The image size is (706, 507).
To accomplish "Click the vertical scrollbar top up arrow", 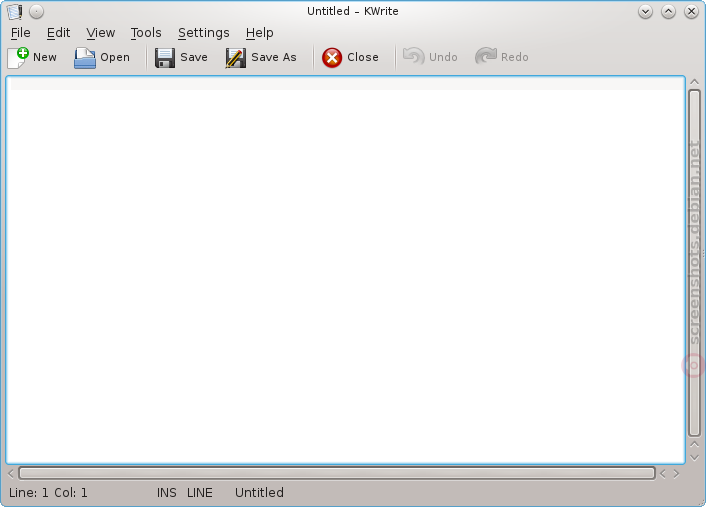I will (694, 82).
